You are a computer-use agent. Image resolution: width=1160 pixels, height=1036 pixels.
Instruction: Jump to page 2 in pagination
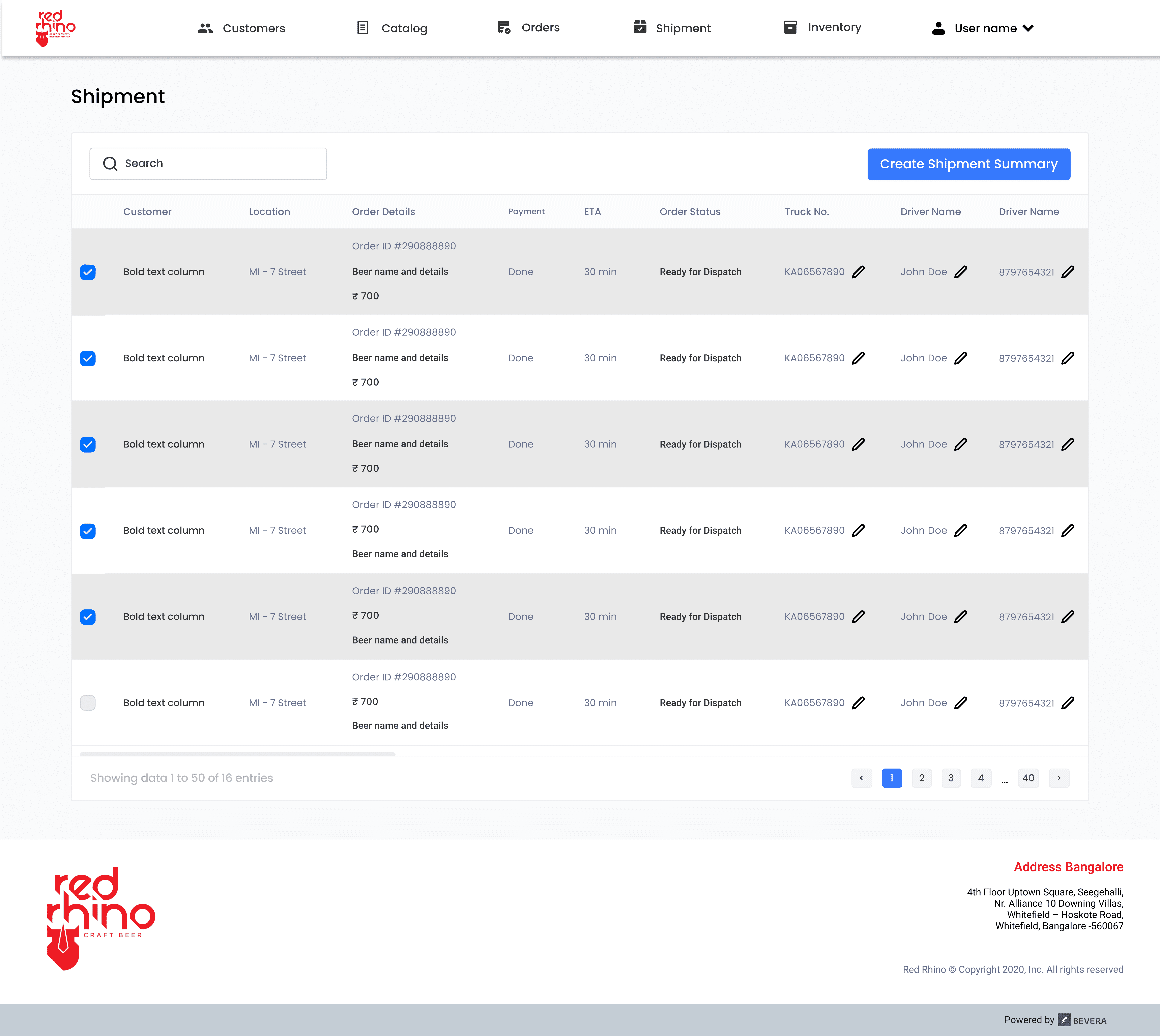(x=922, y=778)
